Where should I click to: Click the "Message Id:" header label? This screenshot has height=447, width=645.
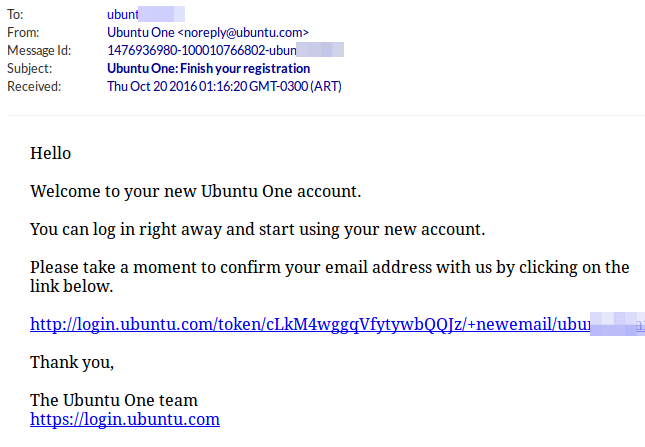[x=39, y=51]
